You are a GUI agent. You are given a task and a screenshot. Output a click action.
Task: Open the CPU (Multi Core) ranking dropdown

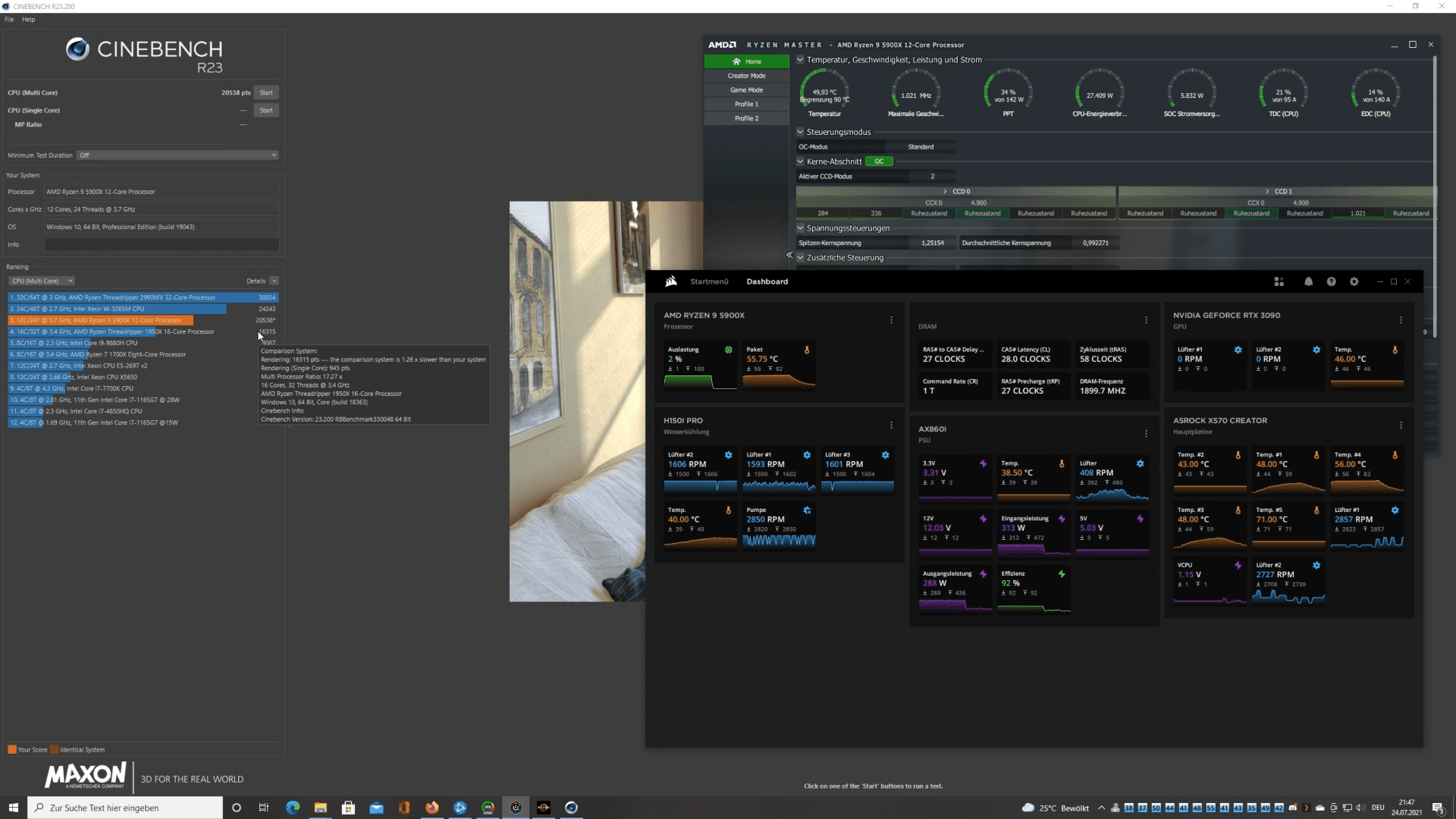point(42,281)
